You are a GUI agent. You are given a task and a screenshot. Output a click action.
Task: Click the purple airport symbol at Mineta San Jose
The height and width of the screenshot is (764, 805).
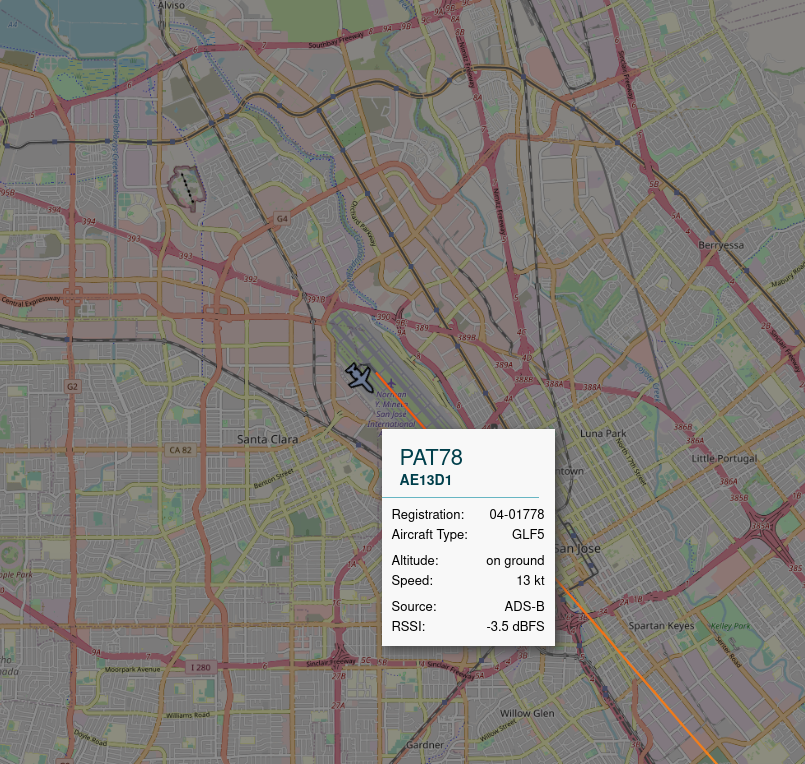[391, 383]
